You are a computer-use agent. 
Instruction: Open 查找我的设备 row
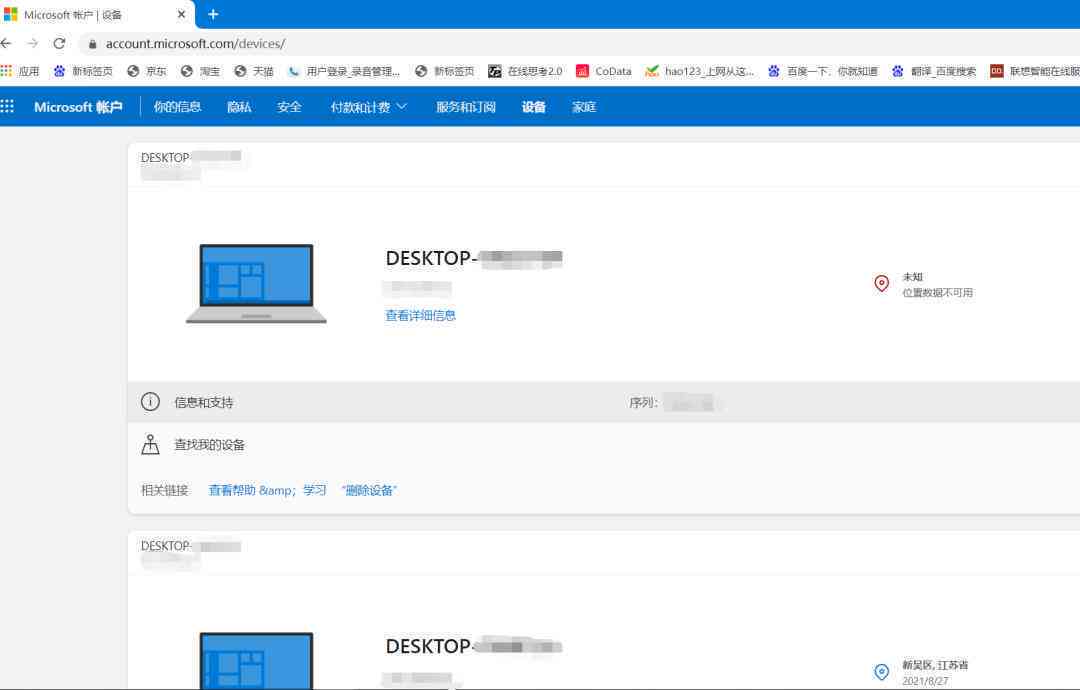[x=603, y=445]
